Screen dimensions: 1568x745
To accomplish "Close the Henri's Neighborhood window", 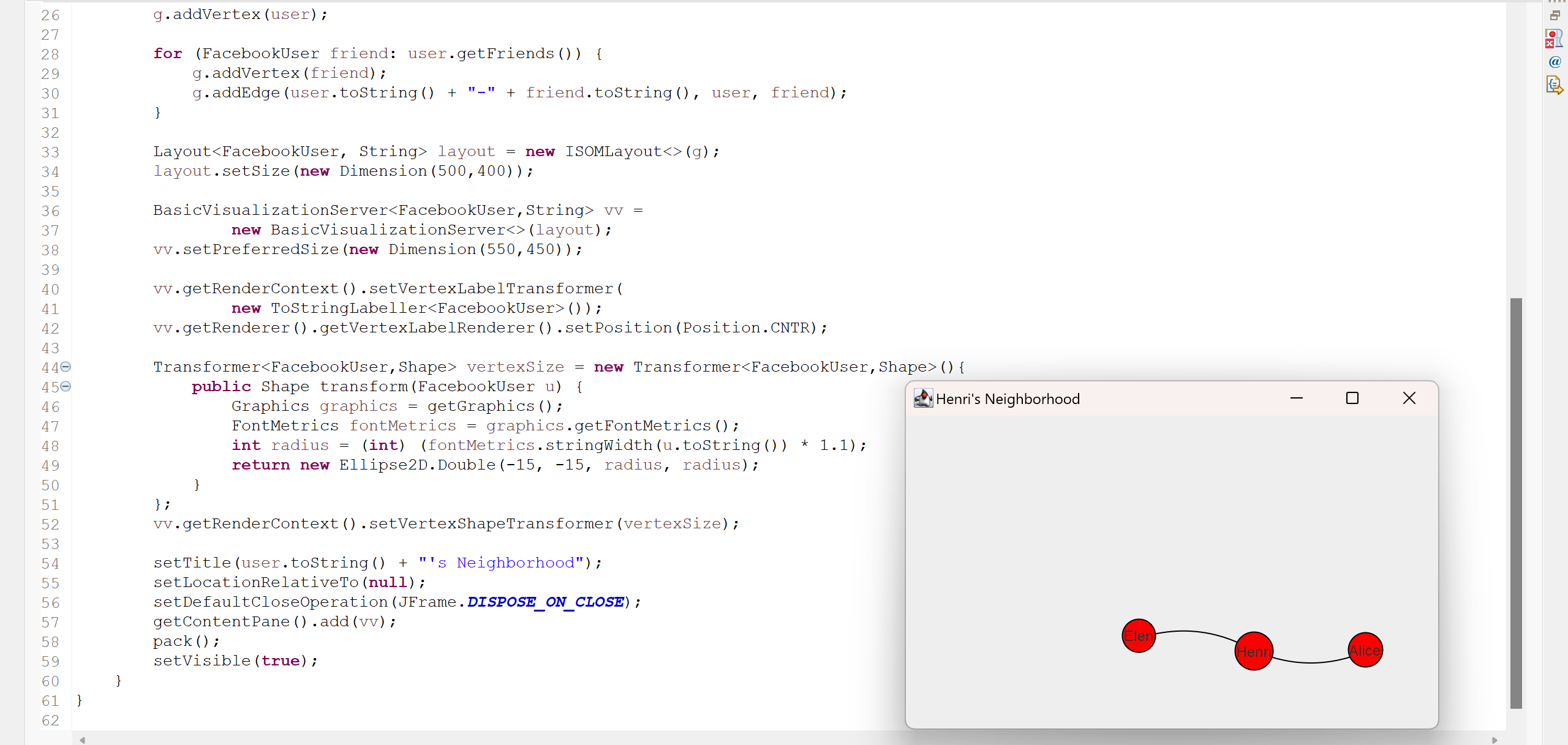I will tap(1409, 398).
